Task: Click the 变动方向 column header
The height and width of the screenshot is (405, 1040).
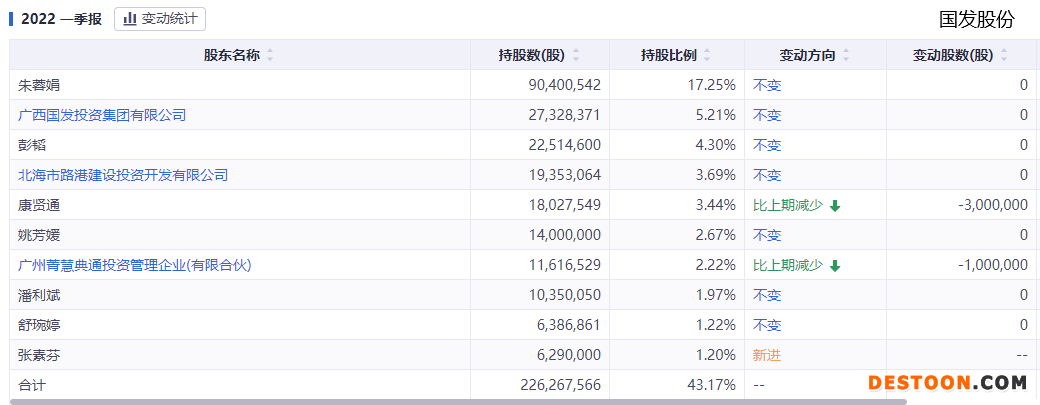Action: (x=807, y=55)
